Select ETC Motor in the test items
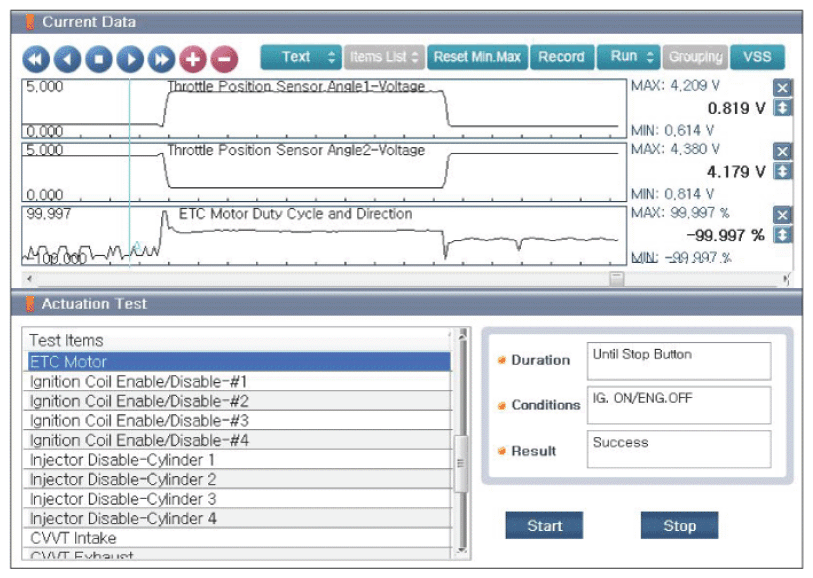 [x=237, y=362]
